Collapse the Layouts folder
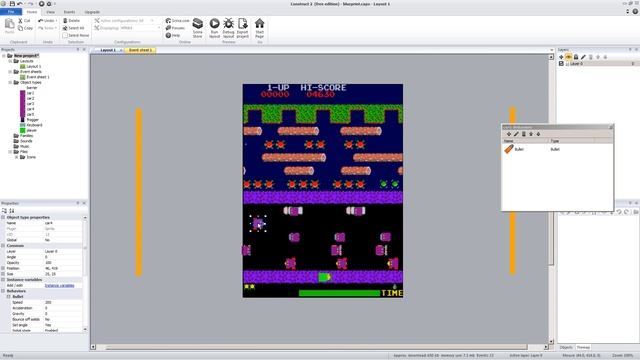Viewport: 640px width, 360px height. pyautogui.click(x=10, y=61)
